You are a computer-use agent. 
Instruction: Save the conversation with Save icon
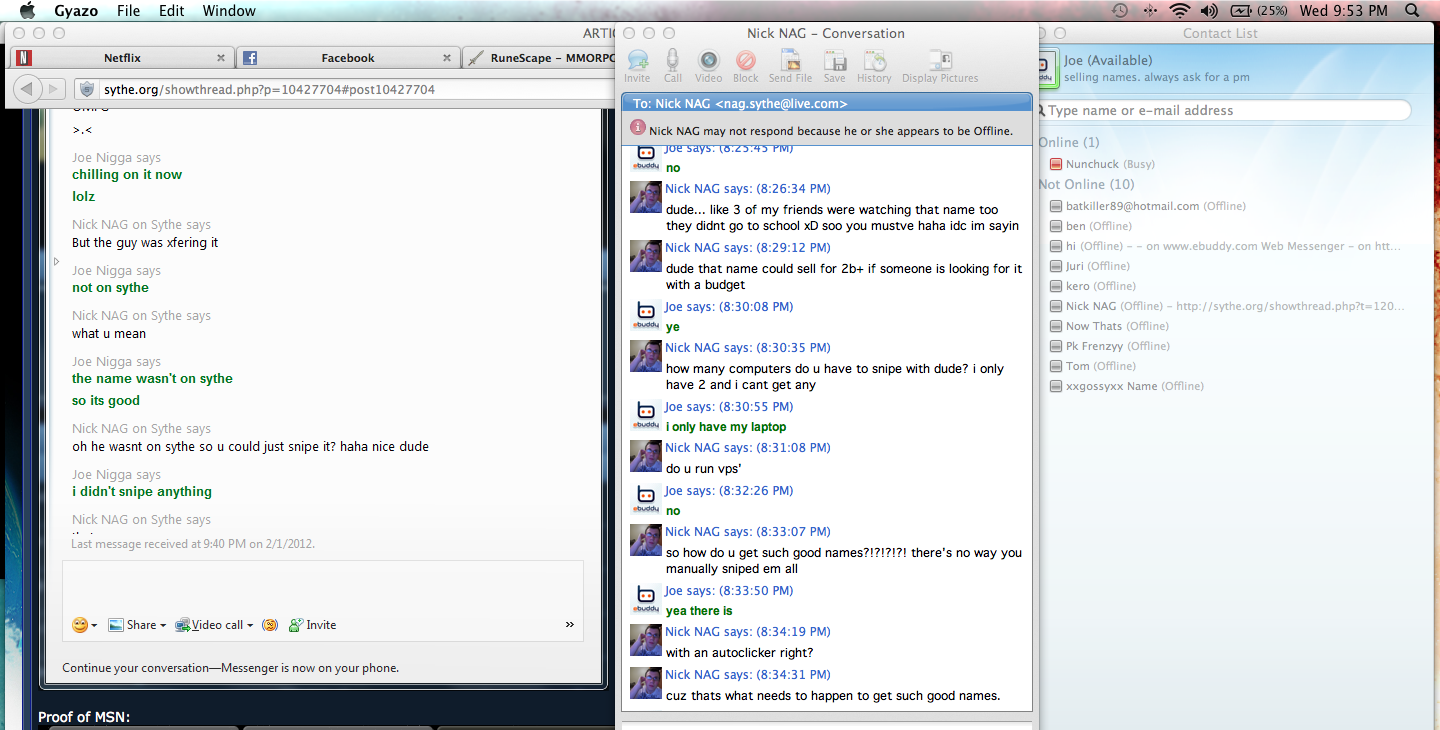[x=834, y=66]
